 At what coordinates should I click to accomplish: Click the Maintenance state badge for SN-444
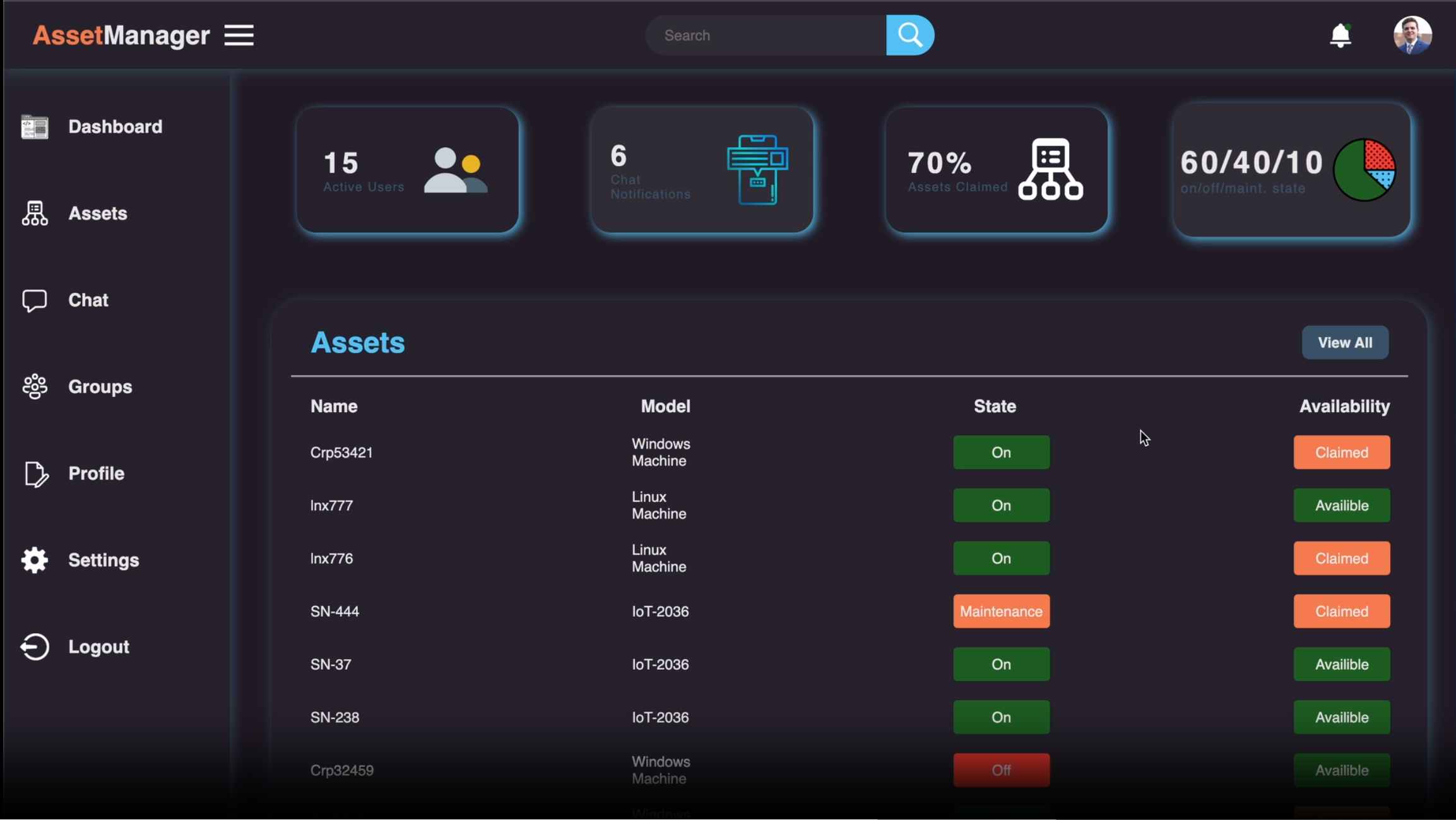tap(1001, 611)
